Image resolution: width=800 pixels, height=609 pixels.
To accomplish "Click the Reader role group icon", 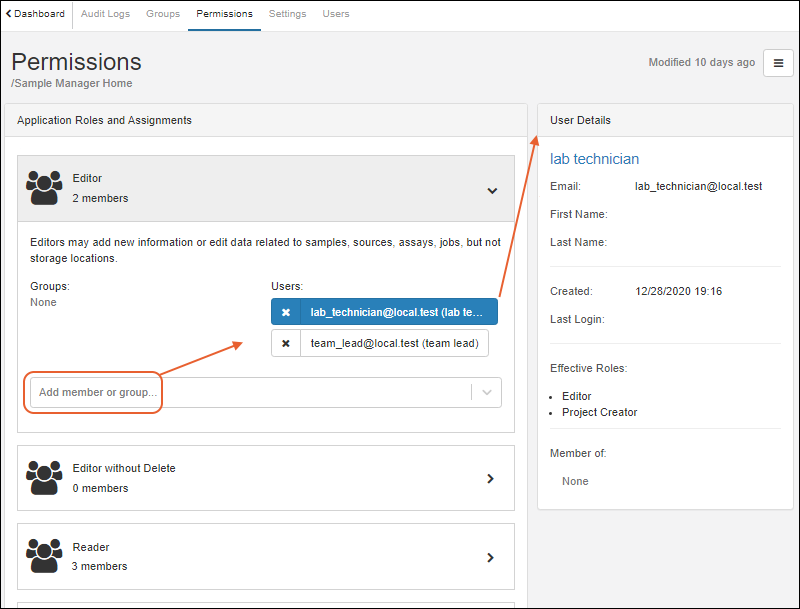I will click(44, 556).
